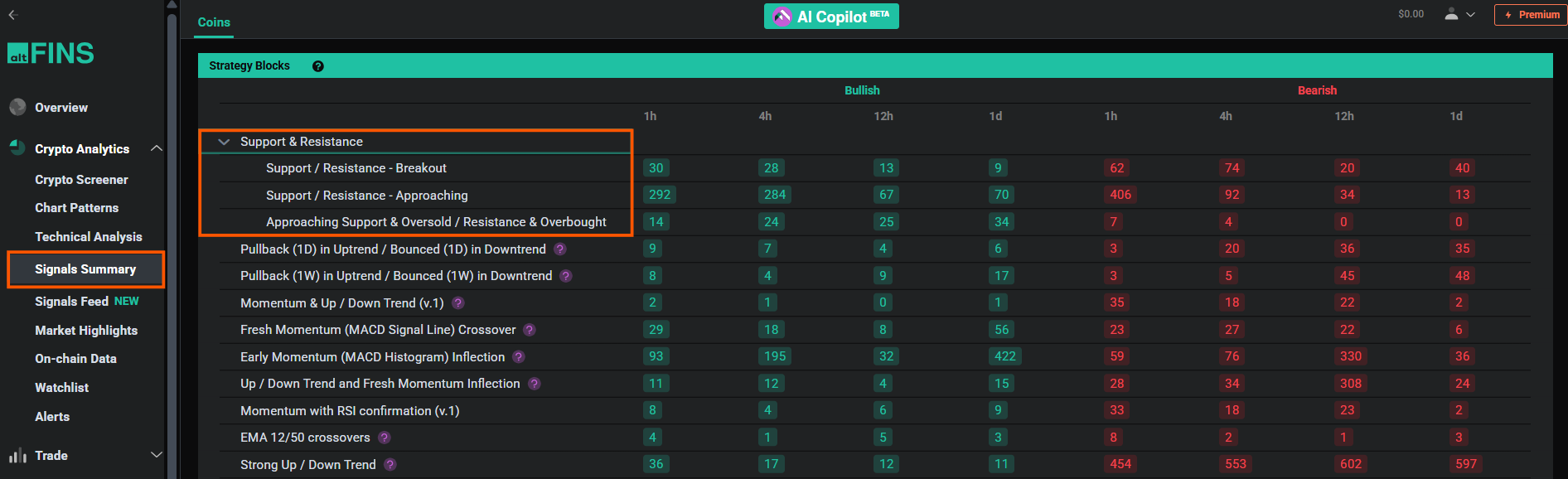The height and width of the screenshot is (479, 1568).
Task: Open the AI Copilot beta button
Action: coord(831,17)
